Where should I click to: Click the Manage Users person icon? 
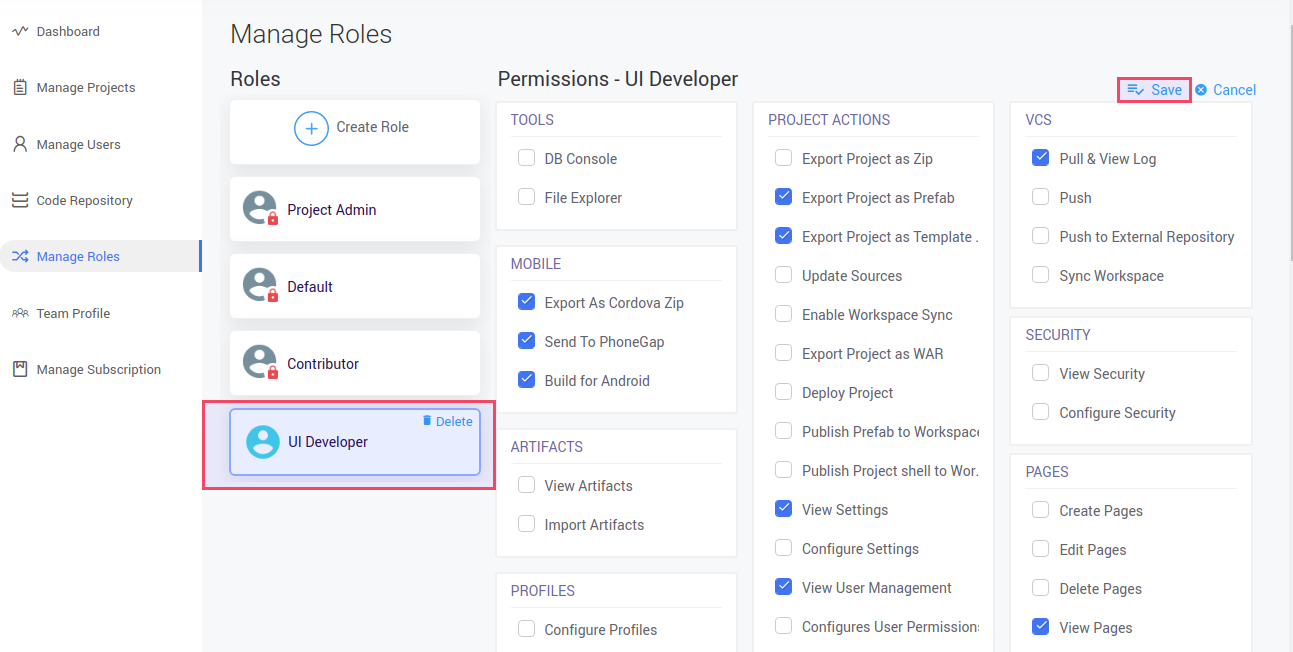point(21,144)
